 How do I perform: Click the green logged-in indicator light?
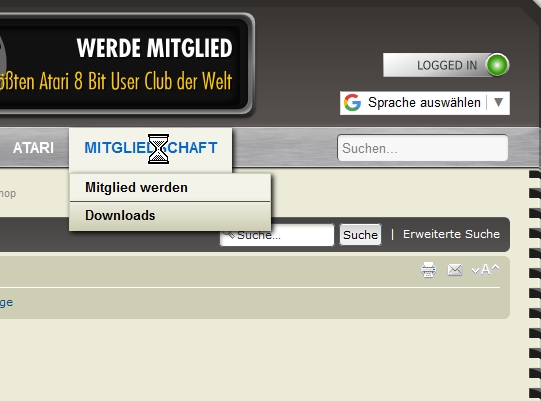pyautogui.click(x=497, y=65)
